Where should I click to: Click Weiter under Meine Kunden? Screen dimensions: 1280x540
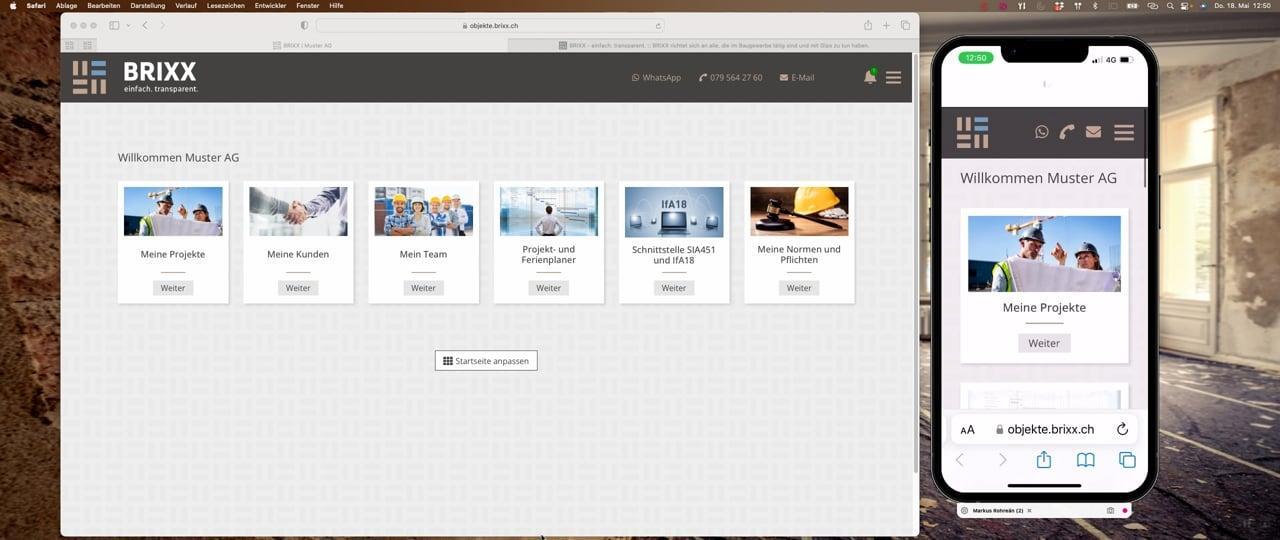click(x=298, y=288)
